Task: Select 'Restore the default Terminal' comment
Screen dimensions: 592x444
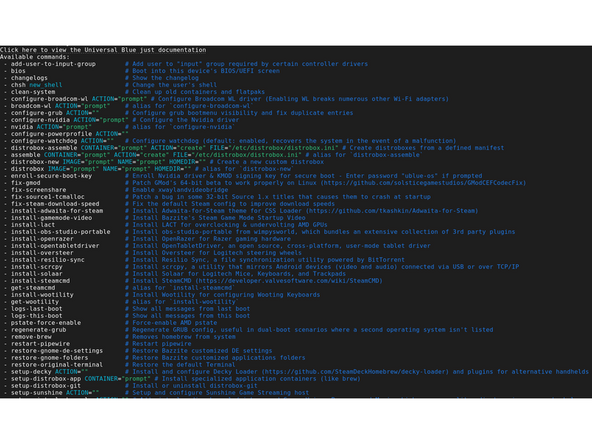Action: tap(180, 364)
